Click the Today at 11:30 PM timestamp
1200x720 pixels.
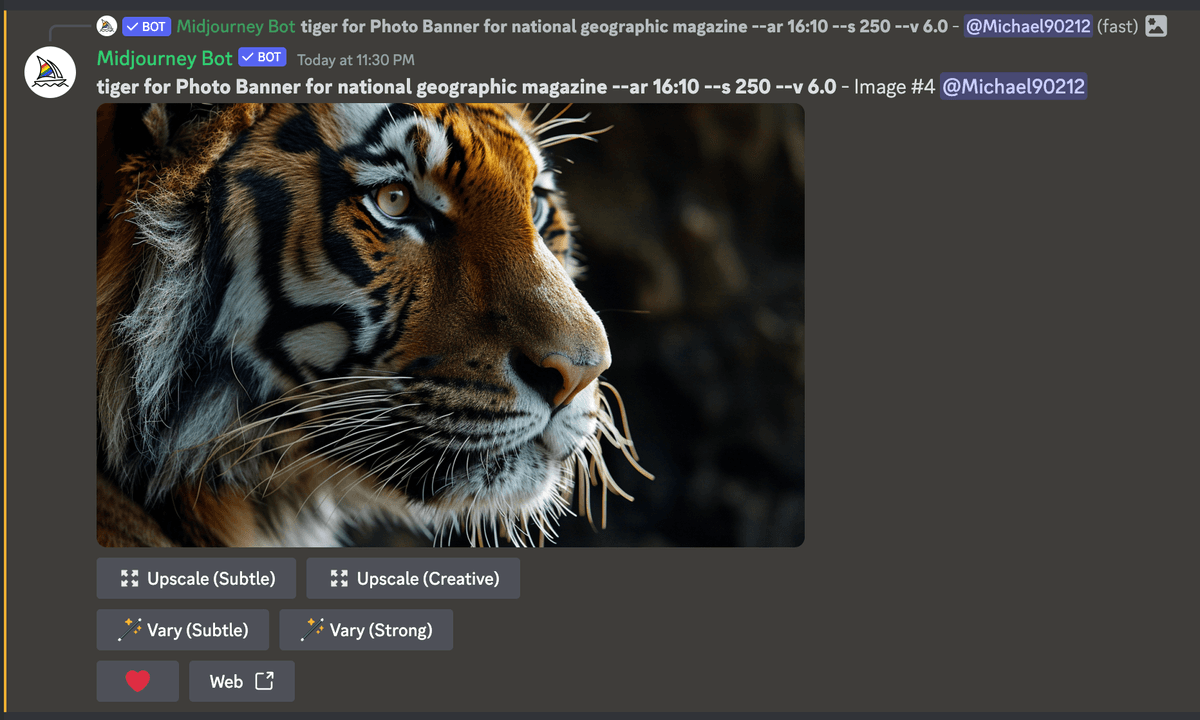(356, 60)
